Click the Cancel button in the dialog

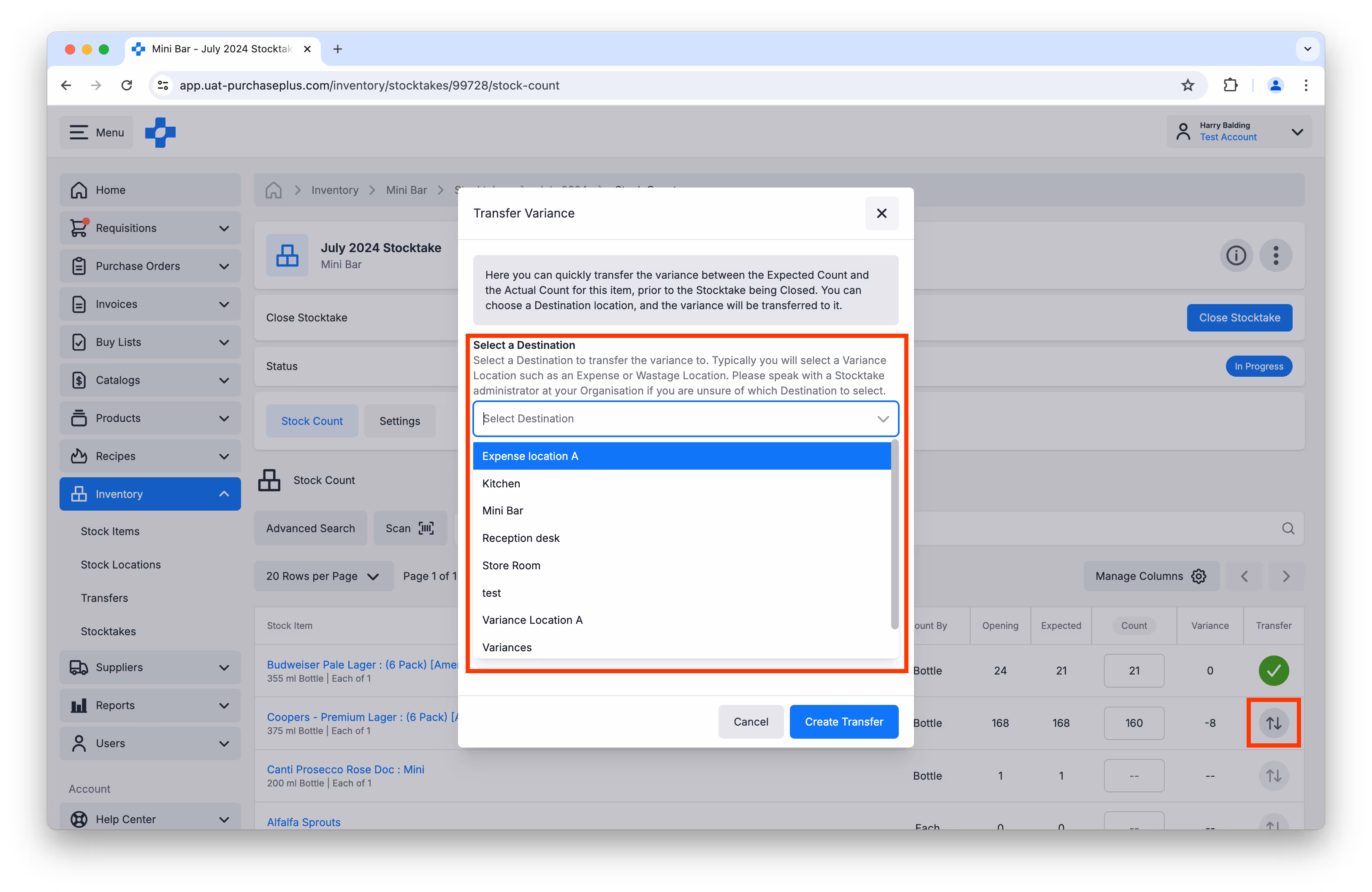750,721
